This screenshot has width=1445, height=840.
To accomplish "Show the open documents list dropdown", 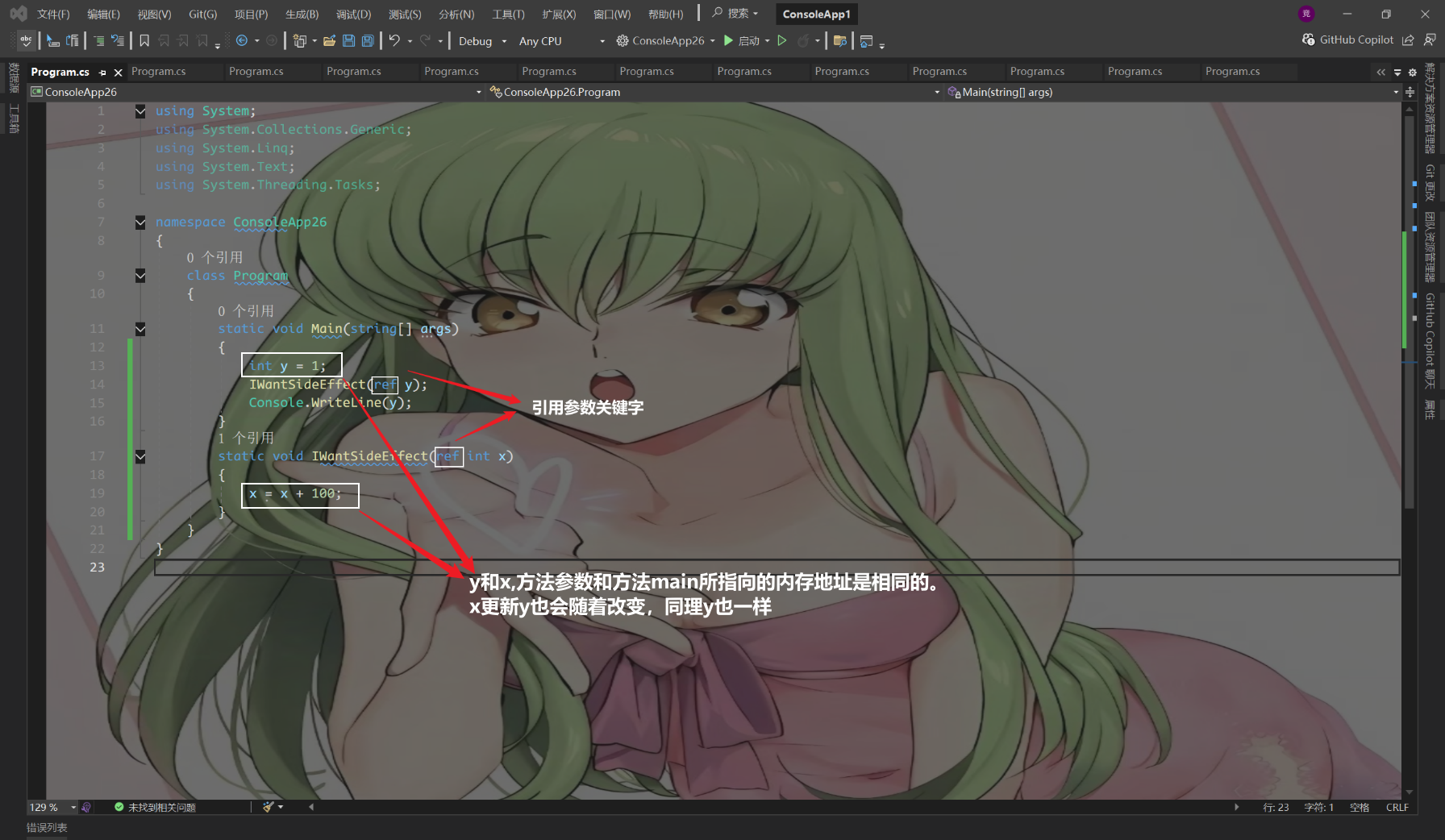I will coord(1397,72).
